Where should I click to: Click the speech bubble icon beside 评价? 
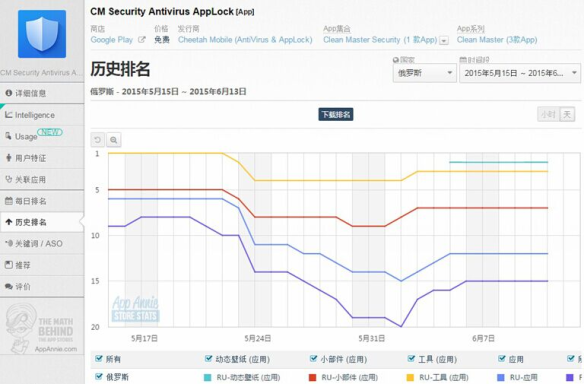(9, 286)
